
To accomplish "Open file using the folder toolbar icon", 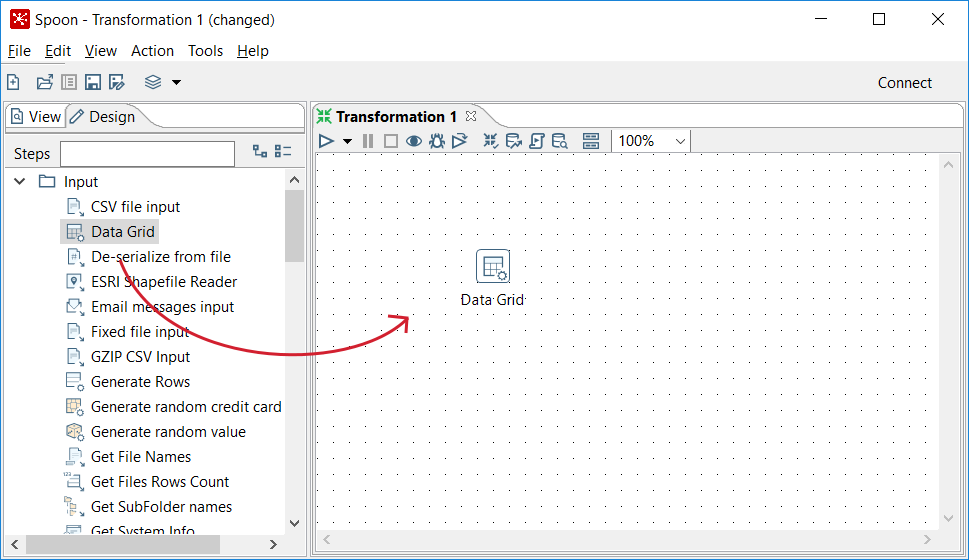I will click(x=44, y=82).
